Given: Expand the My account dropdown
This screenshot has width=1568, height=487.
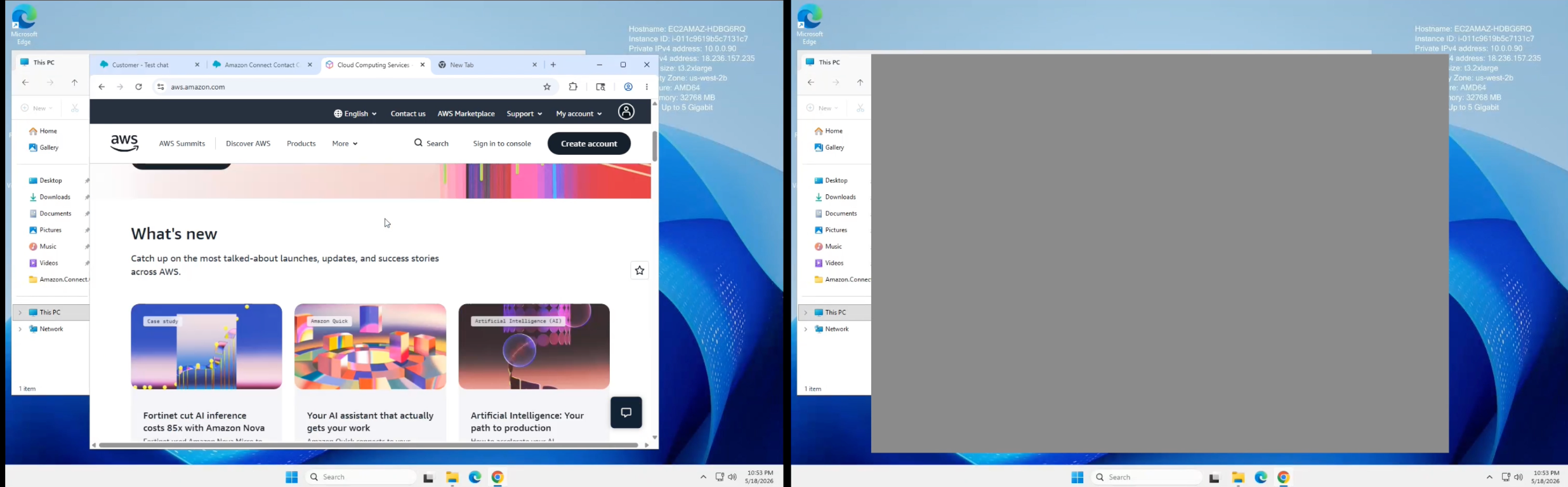Looking at the screenshot, I should [x=579, y=114].
